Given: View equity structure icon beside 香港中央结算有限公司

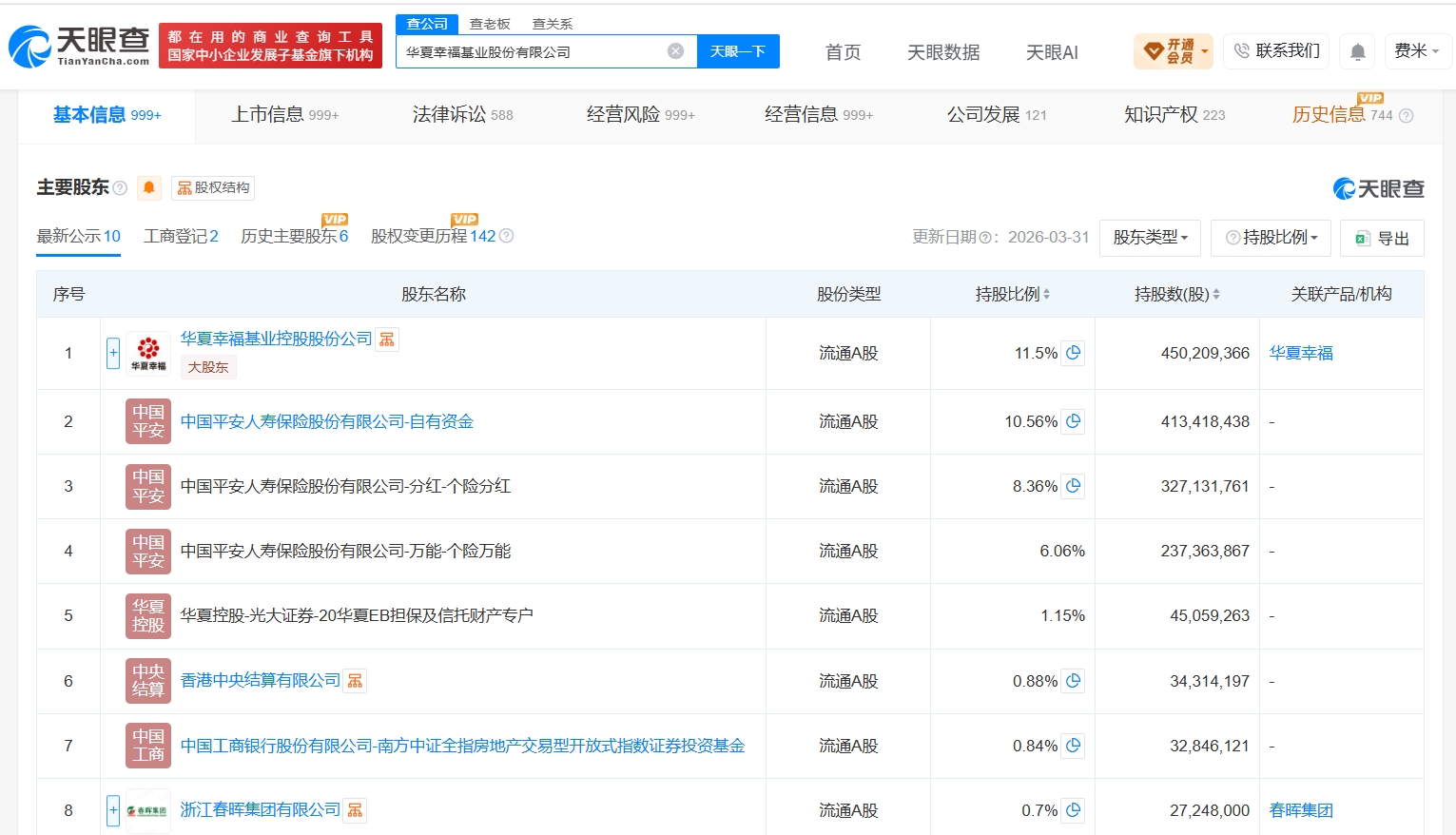Looking at the screenshot, I should 355,681.
